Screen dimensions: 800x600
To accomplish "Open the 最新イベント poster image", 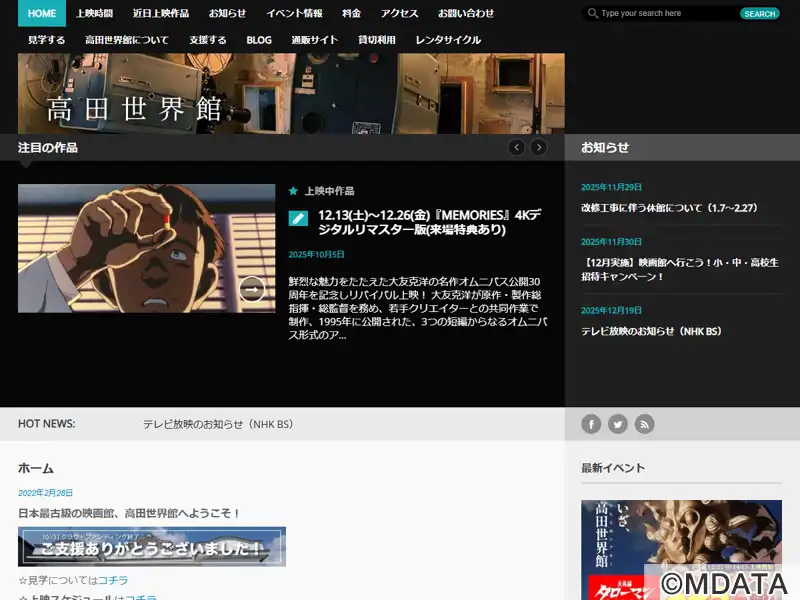I will tap(681, 550).
